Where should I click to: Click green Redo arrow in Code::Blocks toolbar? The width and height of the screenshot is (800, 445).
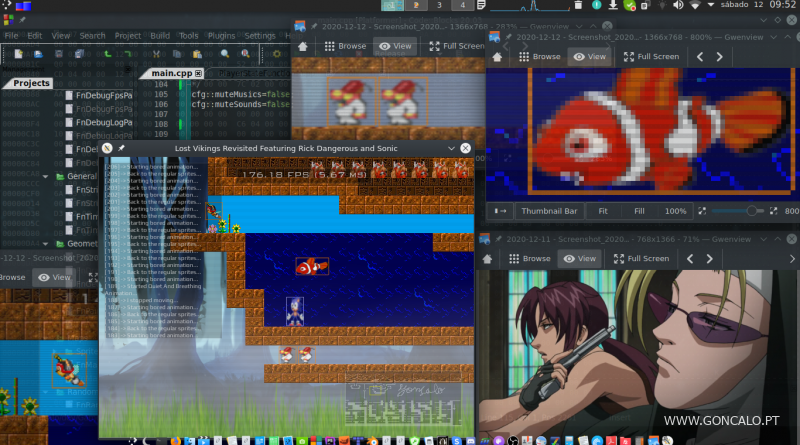[x=127, y=54]
